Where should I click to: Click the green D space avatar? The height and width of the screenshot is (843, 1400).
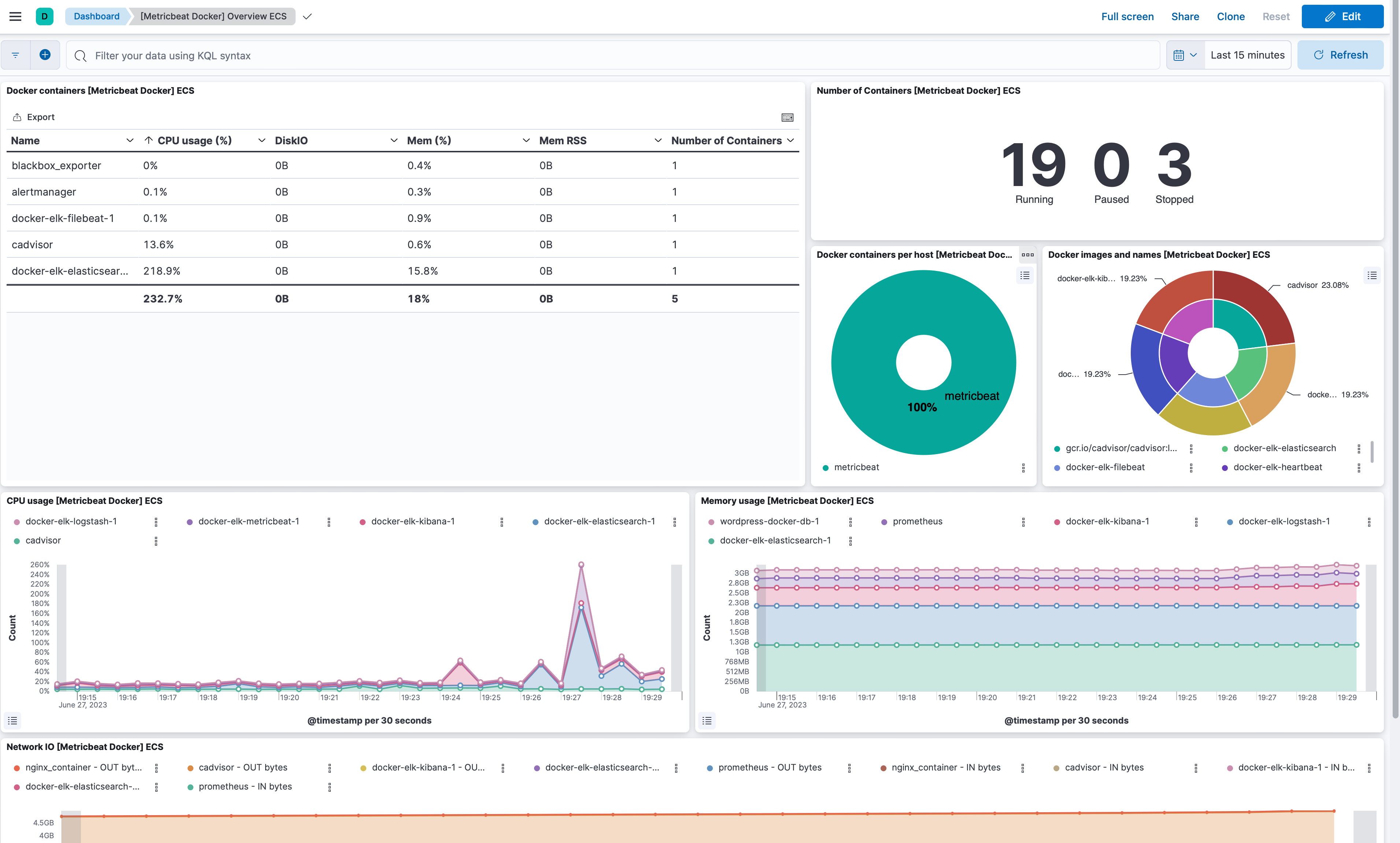44,16
